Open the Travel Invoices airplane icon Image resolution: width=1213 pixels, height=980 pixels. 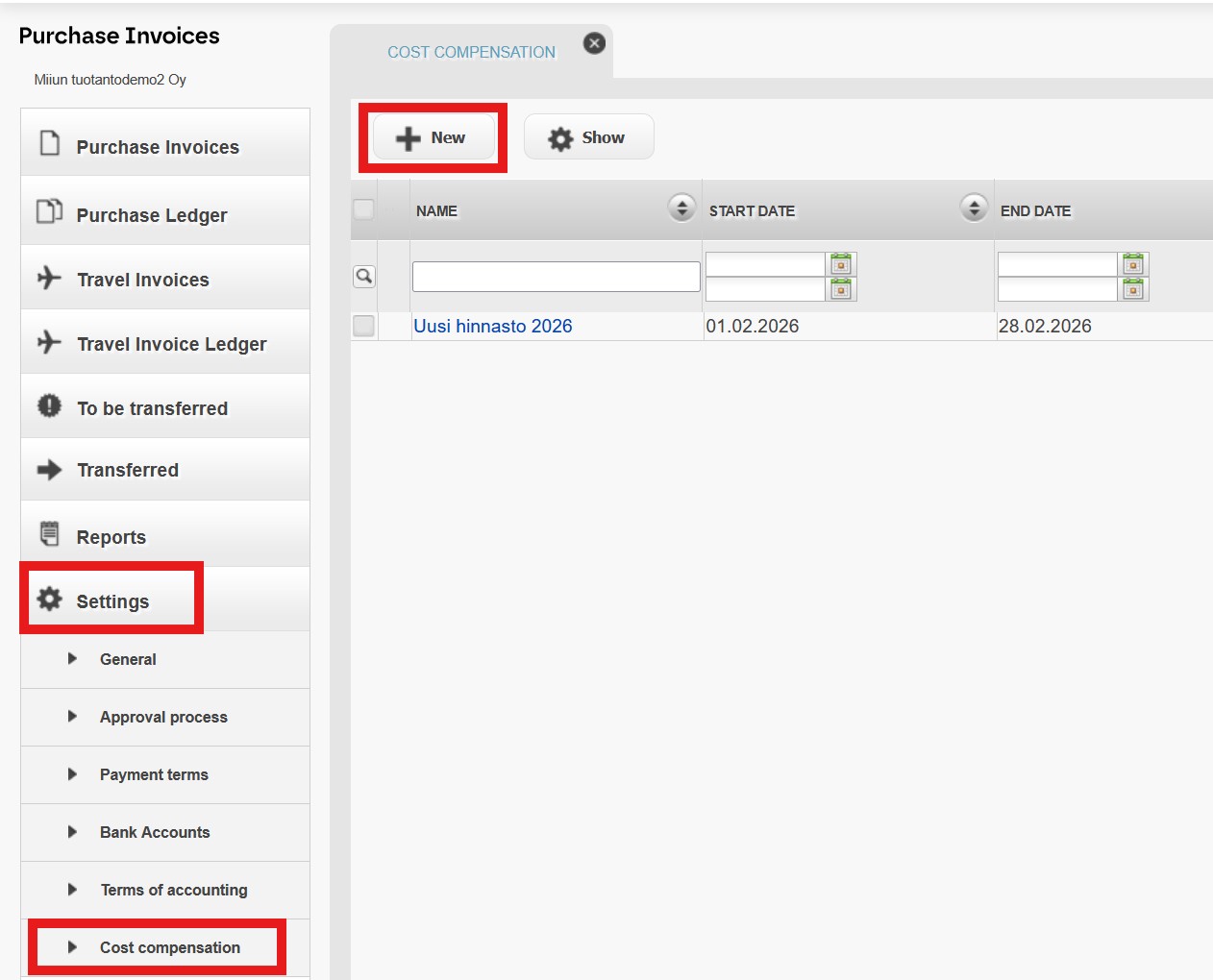pyautogui.click(x=49, y=279)
